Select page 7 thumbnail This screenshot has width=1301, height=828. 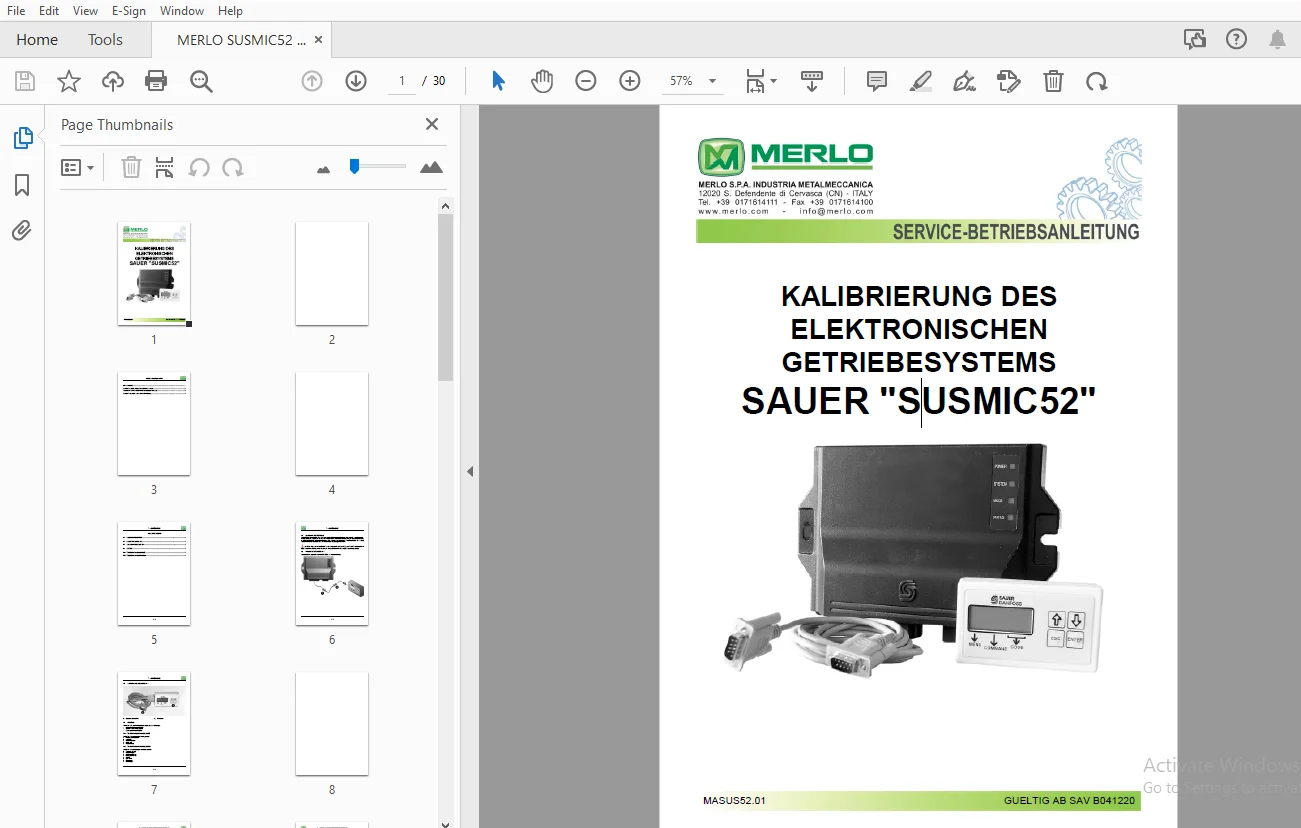(x=154, y=724)
